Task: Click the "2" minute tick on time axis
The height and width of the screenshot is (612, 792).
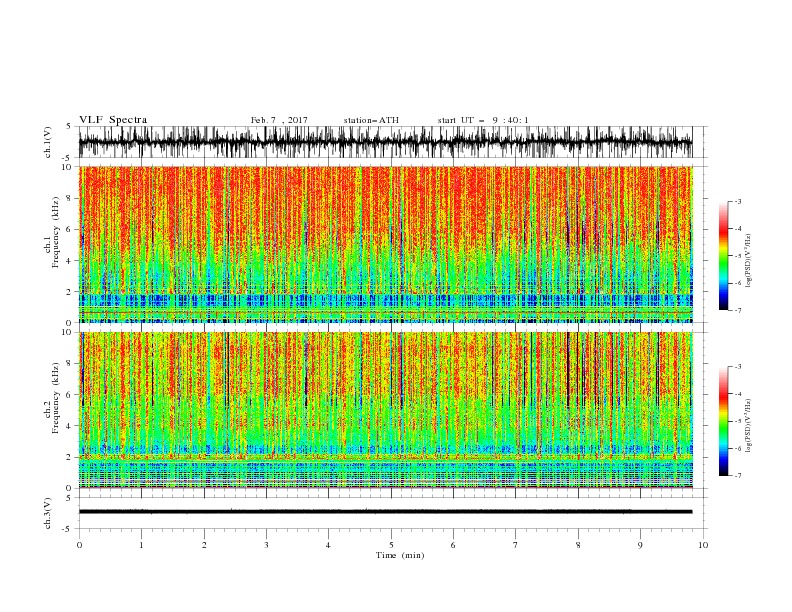Action: click(x=204, y=545)
